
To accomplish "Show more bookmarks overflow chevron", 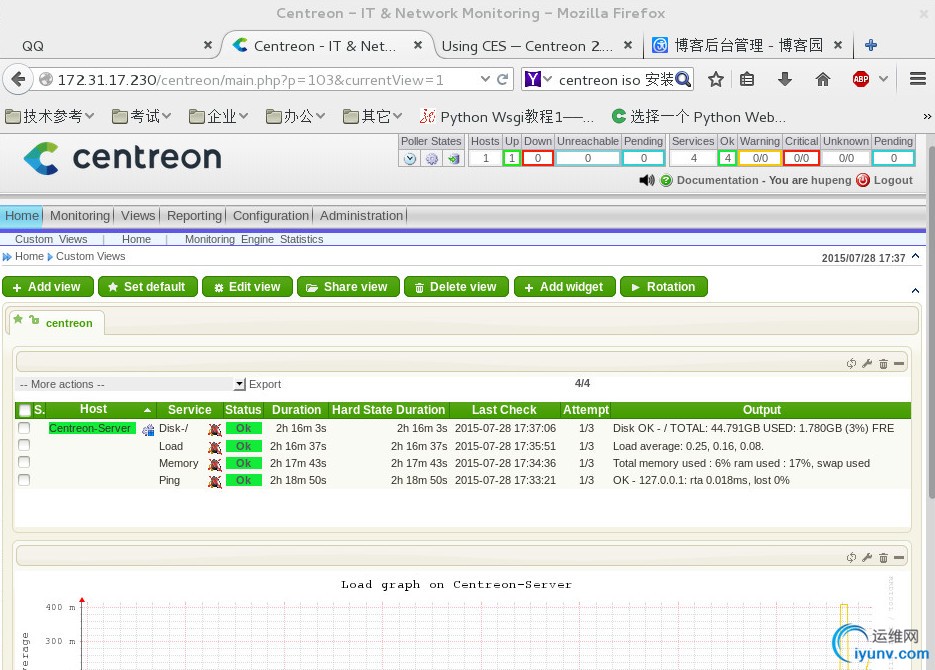I will (x=927, y=116).
